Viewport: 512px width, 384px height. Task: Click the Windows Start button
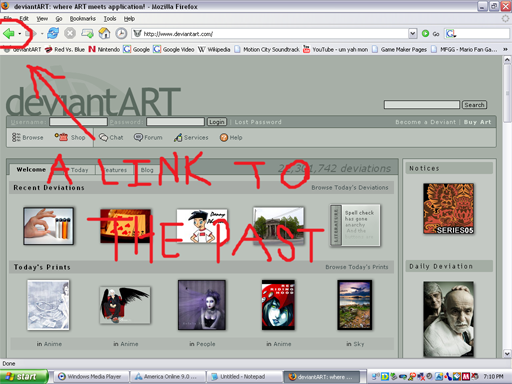point(24,377)
